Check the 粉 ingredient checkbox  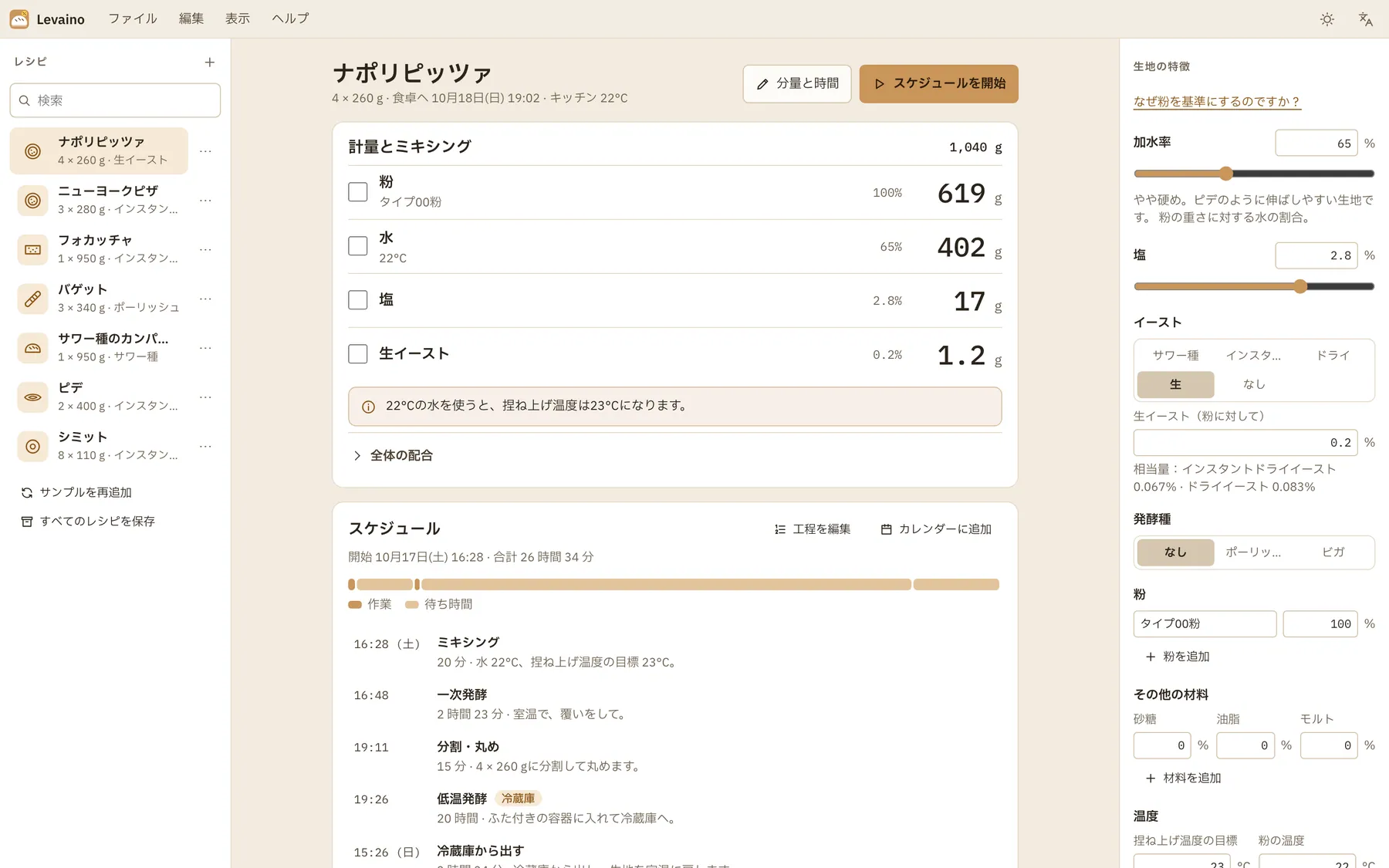pyautogui.click(x=358, y=192)
